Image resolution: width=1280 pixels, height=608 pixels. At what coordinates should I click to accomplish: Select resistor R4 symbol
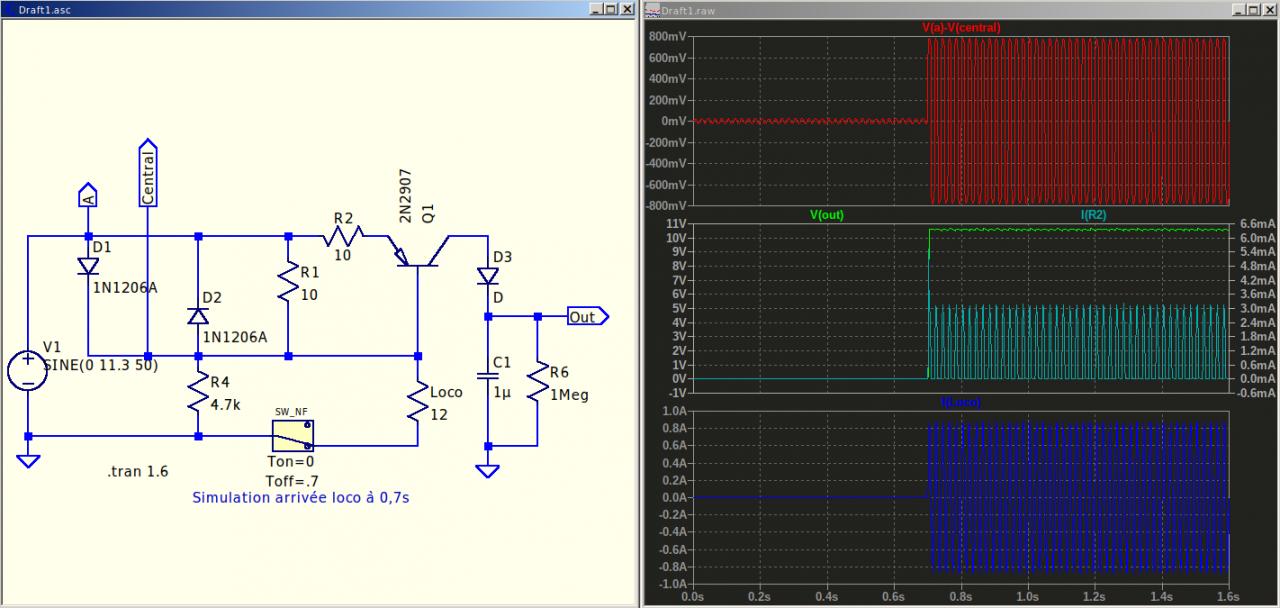pos(198,391)
